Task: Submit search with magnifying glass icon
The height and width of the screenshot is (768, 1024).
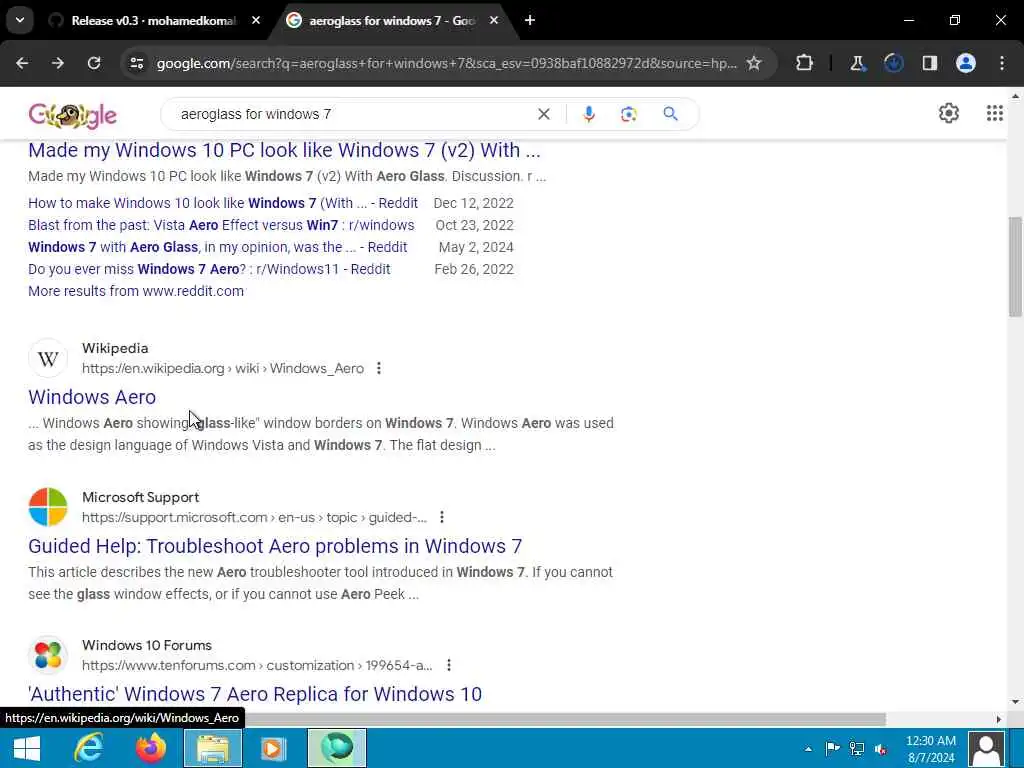Action: (x=670, y=114)
